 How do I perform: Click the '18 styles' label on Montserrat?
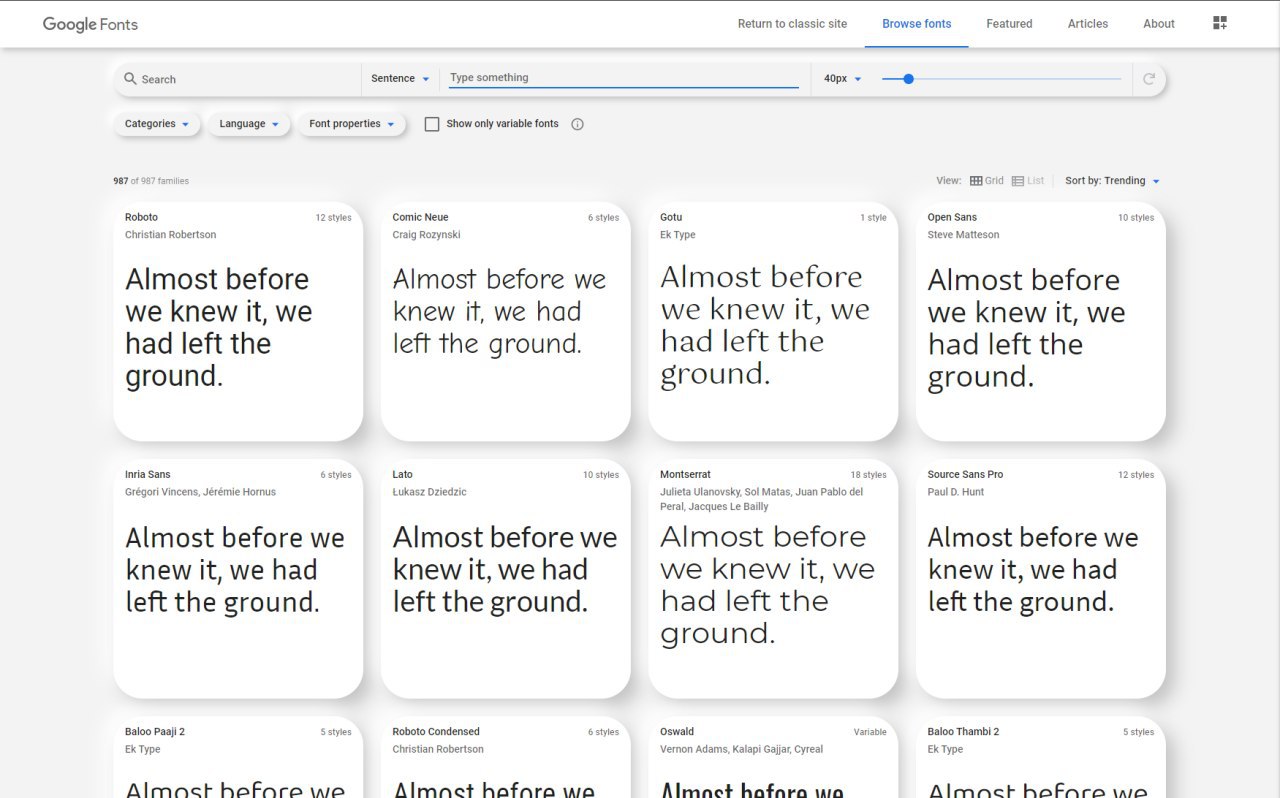point(868,475)
